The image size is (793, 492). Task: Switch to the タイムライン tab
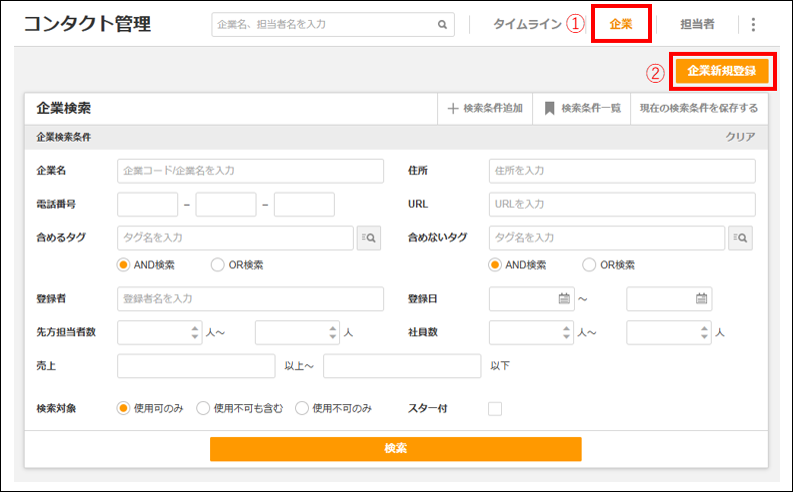[527, 24]
